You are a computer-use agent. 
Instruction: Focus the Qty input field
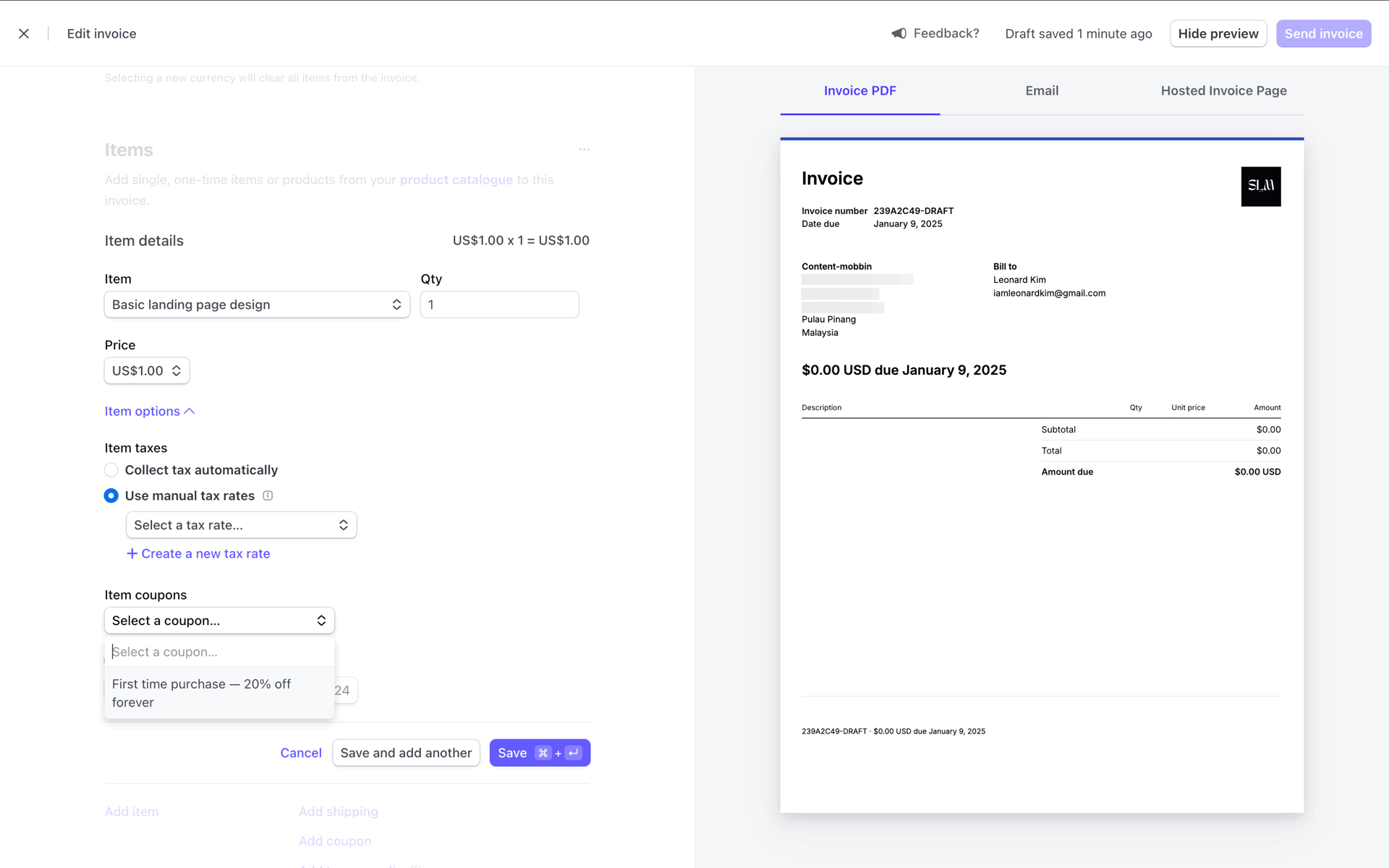[499, 305]
